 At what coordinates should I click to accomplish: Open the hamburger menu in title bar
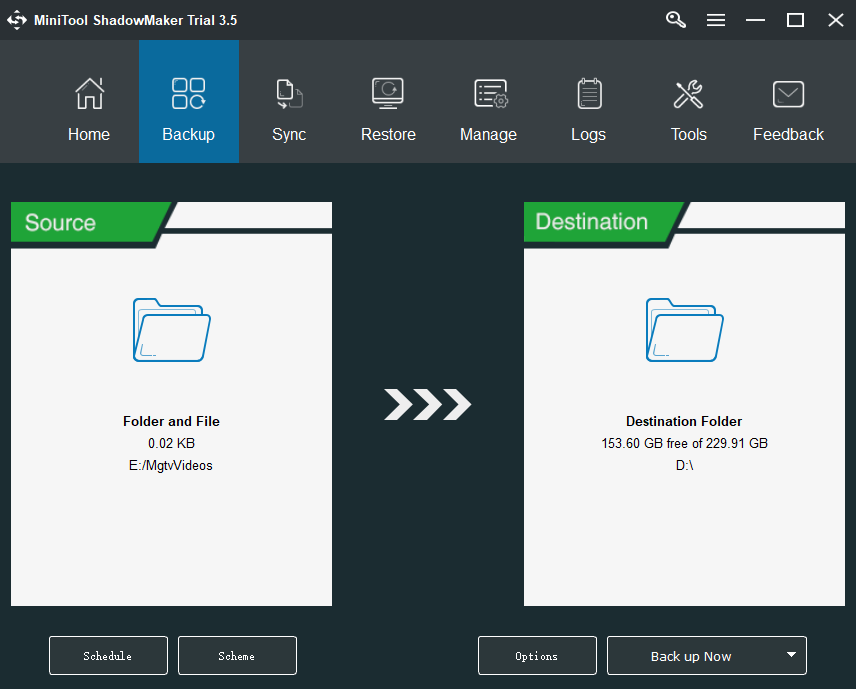(716, 20)
